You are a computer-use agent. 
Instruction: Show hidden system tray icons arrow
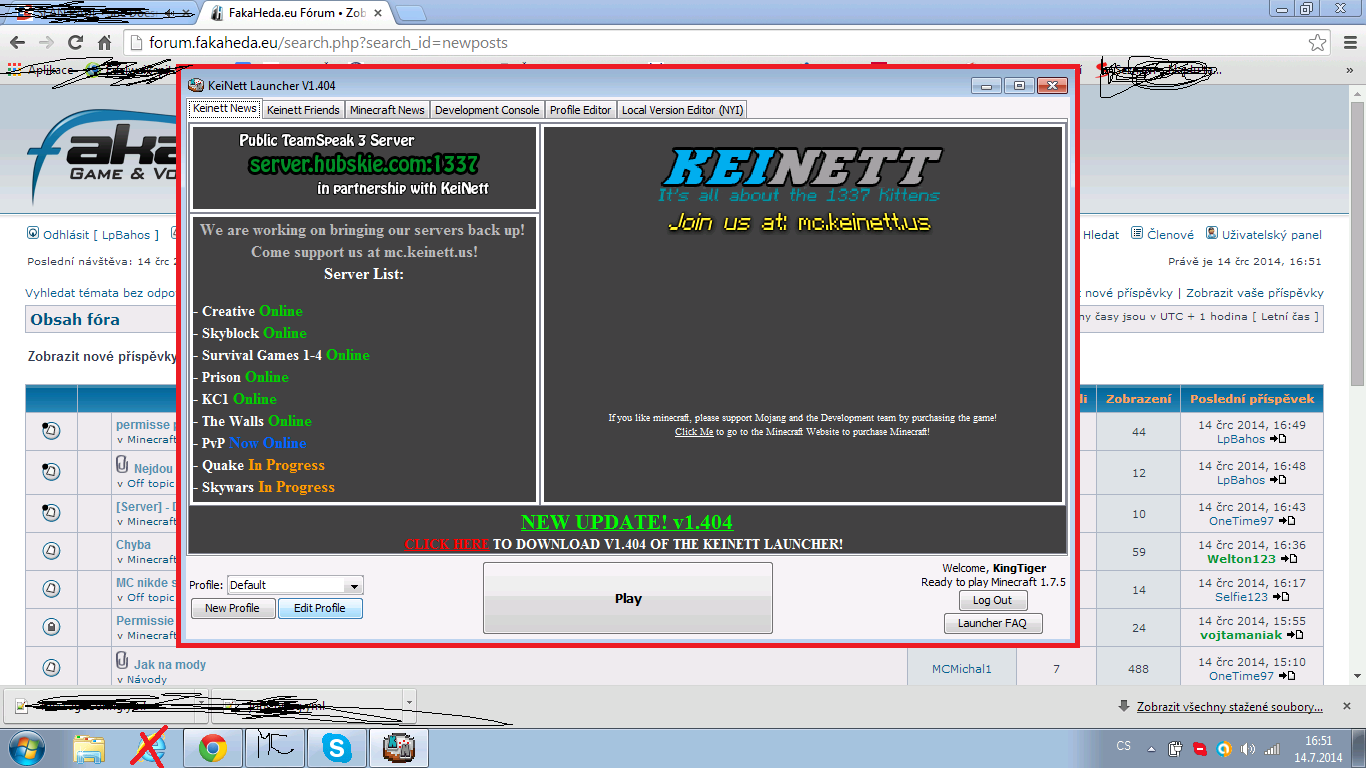coord(1151,748)
